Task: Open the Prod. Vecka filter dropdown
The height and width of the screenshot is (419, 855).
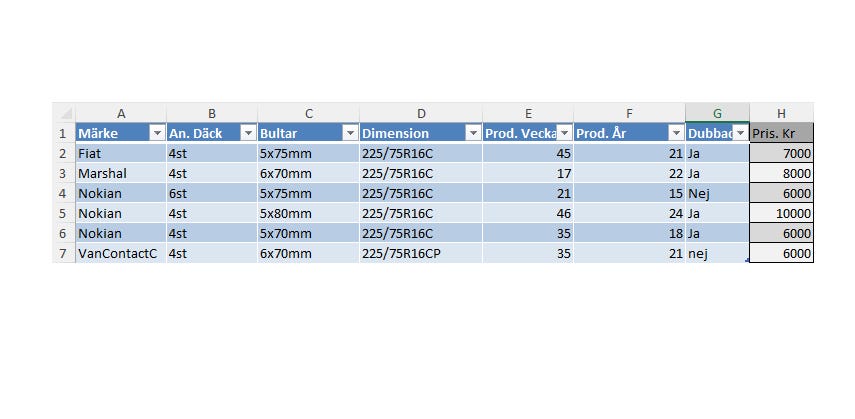Action: 565,133
